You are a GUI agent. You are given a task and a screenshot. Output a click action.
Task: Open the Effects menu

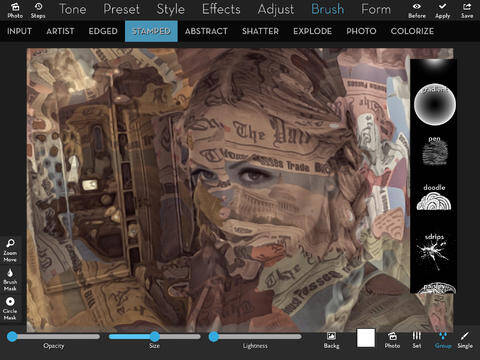(221, 9)
